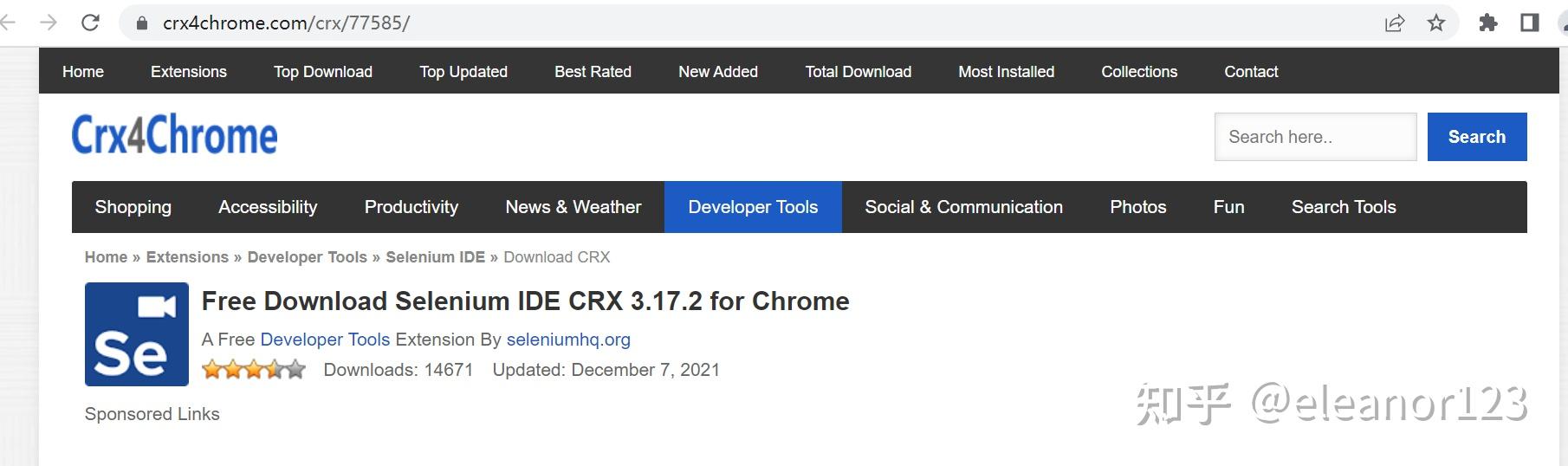Click the browser reload page icon
Viewport: 1568px width, 466px height.
90,23
